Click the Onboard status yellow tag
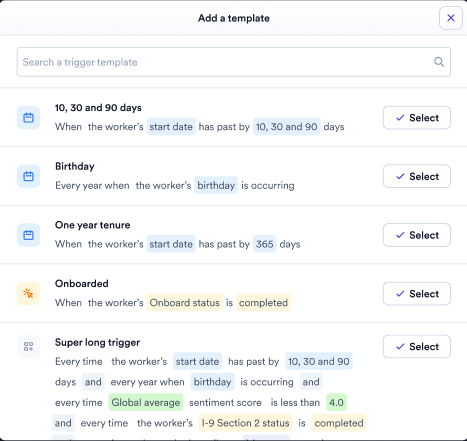Screen dimensions: 467x441 click(185, 303)
